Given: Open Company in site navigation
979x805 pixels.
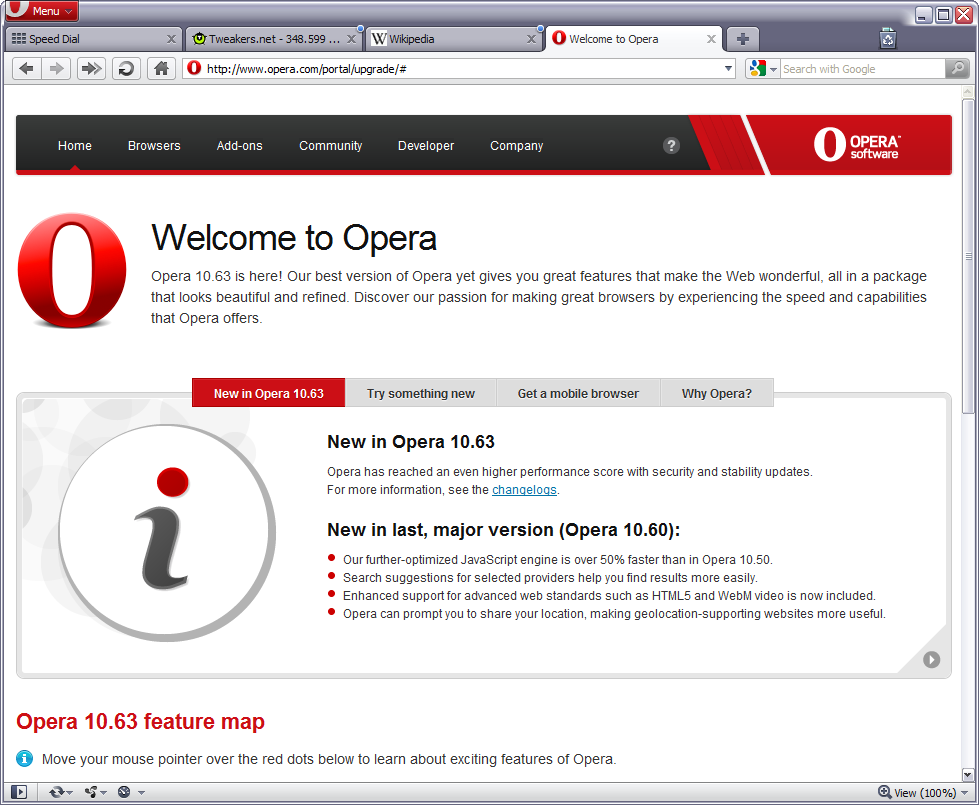Looking at the screenshot, I should pyautogui.click(x=516, y=146).
